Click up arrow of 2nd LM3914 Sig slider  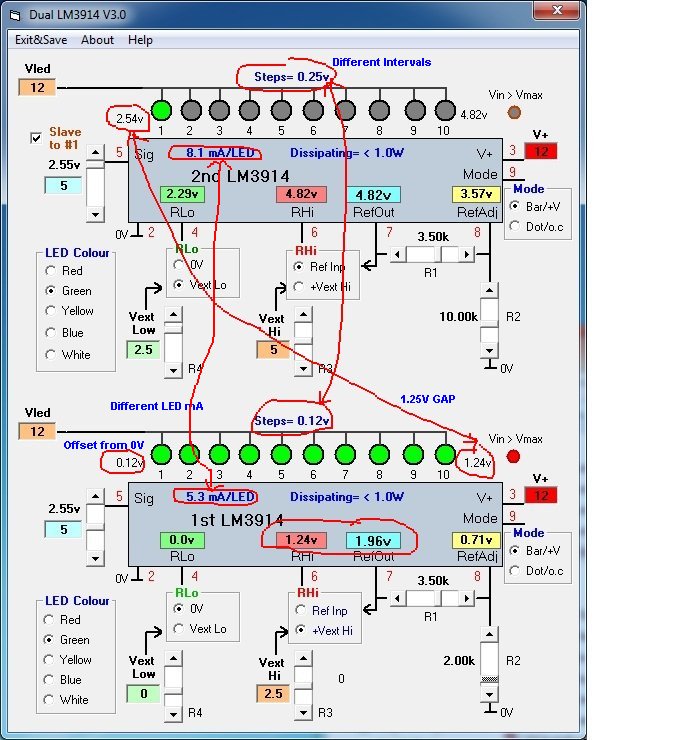click(95, 152)
